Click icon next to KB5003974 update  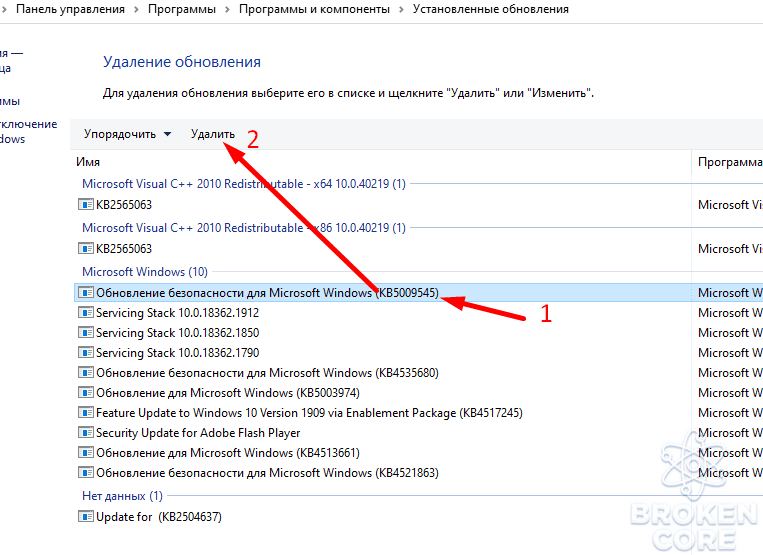tap(86, 393)
